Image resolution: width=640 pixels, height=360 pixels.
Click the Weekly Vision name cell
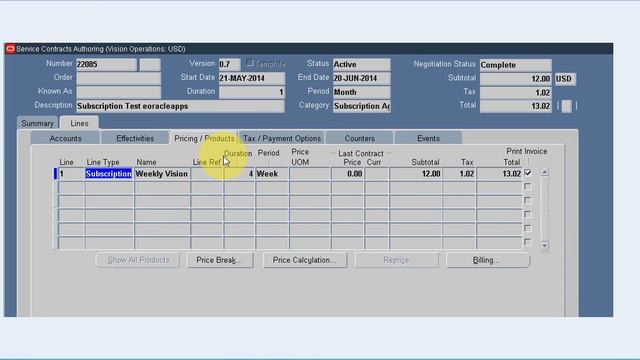click(x=162, y=174)
